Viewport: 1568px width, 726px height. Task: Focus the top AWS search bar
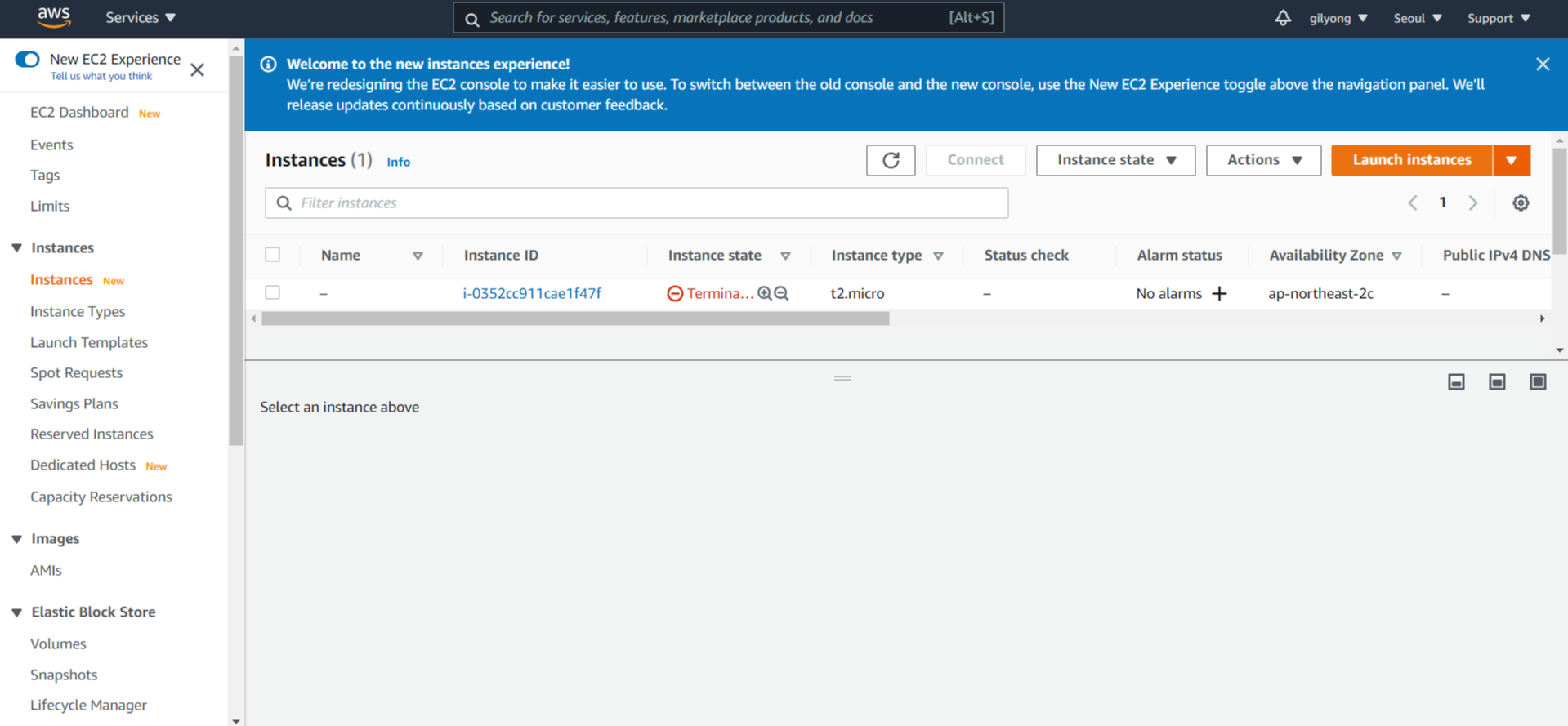coord(729,18)
